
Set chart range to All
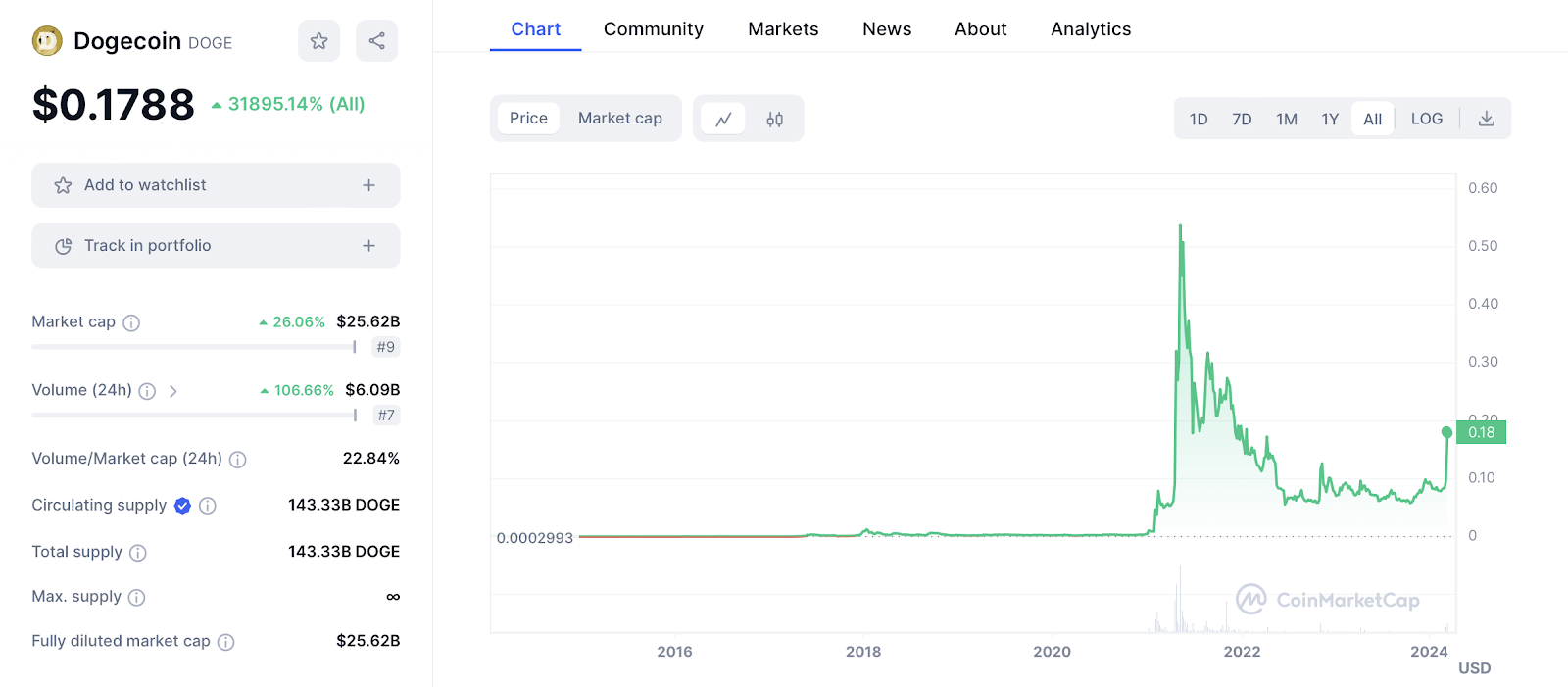tap(1372, 120)
